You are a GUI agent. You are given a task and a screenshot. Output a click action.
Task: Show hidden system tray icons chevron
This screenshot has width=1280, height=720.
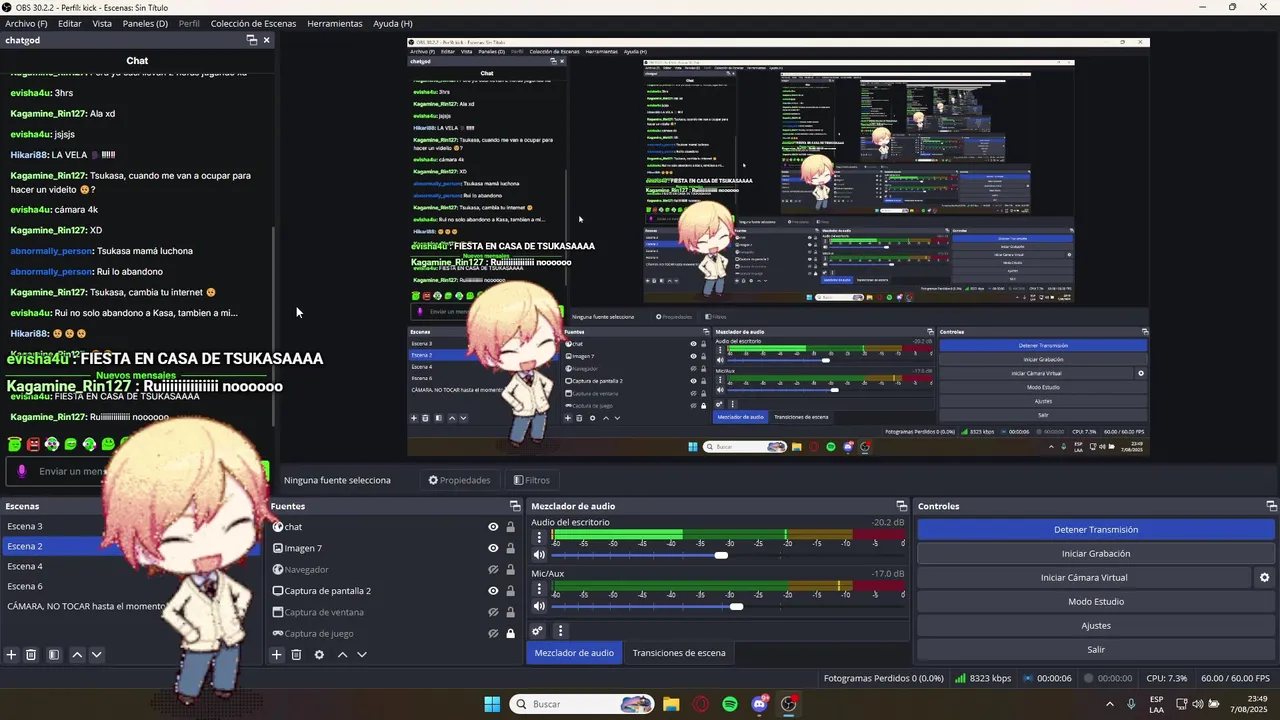point(1109,704)
